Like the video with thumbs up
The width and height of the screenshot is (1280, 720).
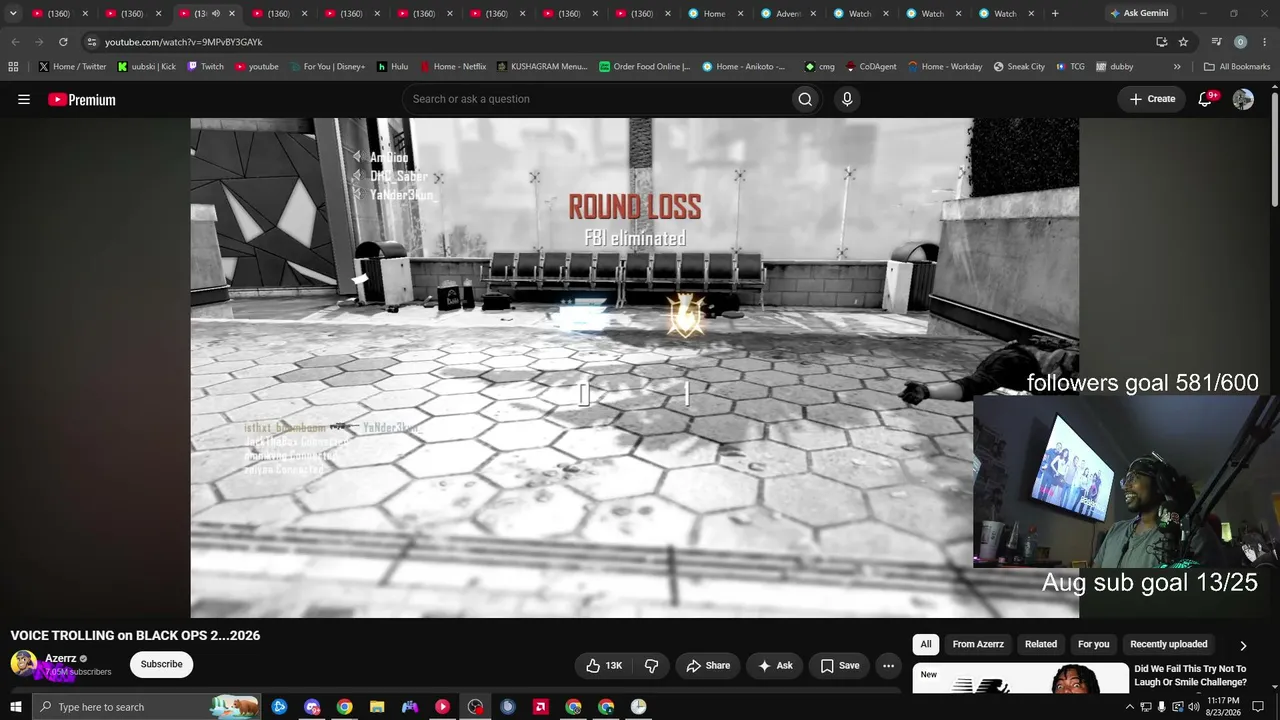click(603, 665)
